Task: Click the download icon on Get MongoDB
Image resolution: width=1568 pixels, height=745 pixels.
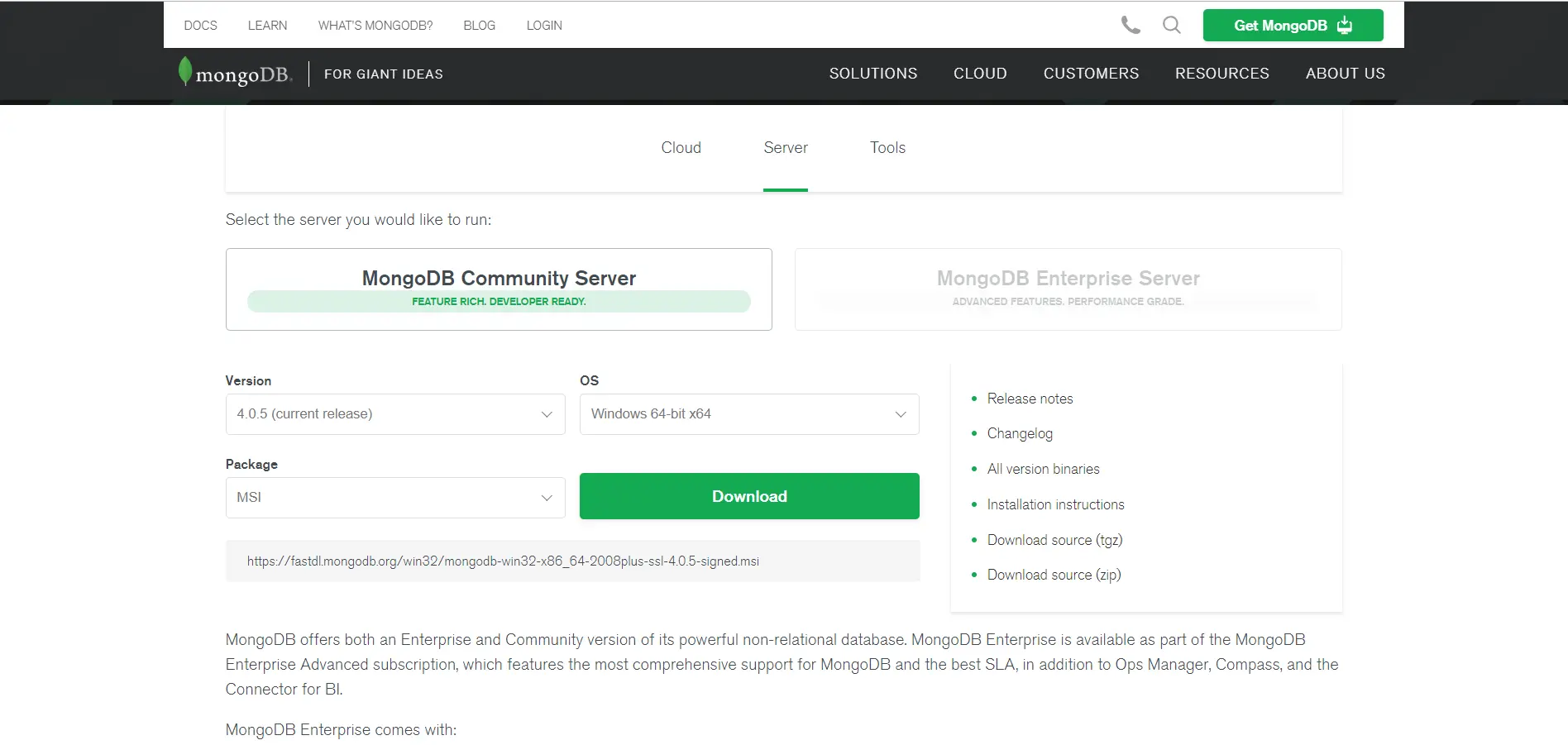Action: 1345,25
